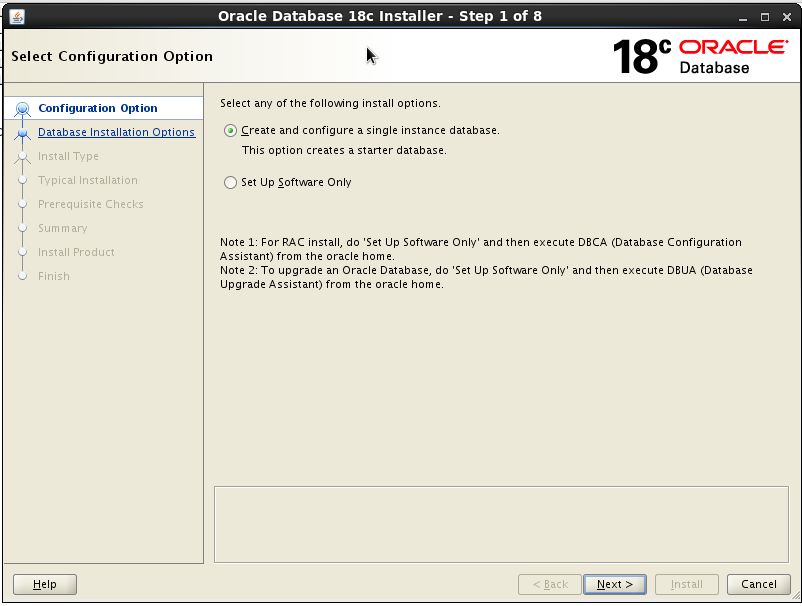Click the 'Finish' step label
802x606 pixels.
pyautogui.click(x=54, y=277)
